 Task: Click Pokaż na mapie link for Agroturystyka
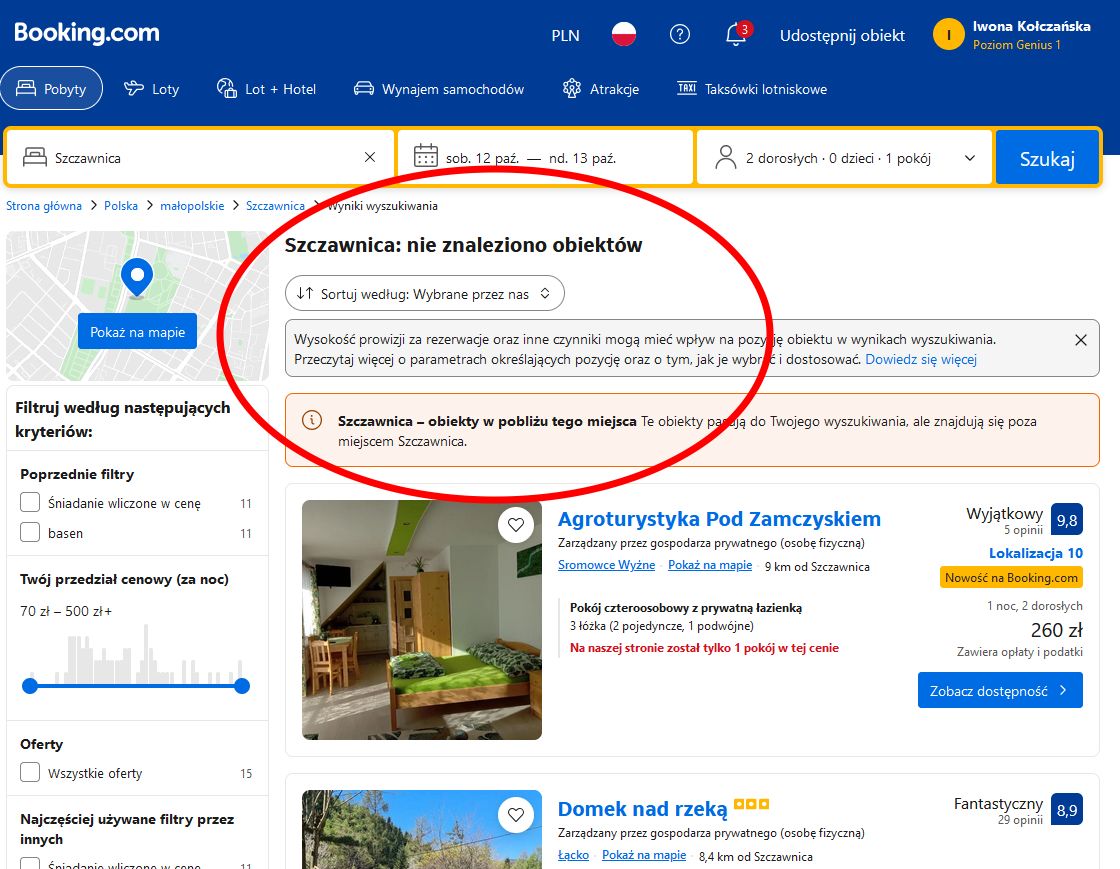pyautogui.click(x=710, y=565)
